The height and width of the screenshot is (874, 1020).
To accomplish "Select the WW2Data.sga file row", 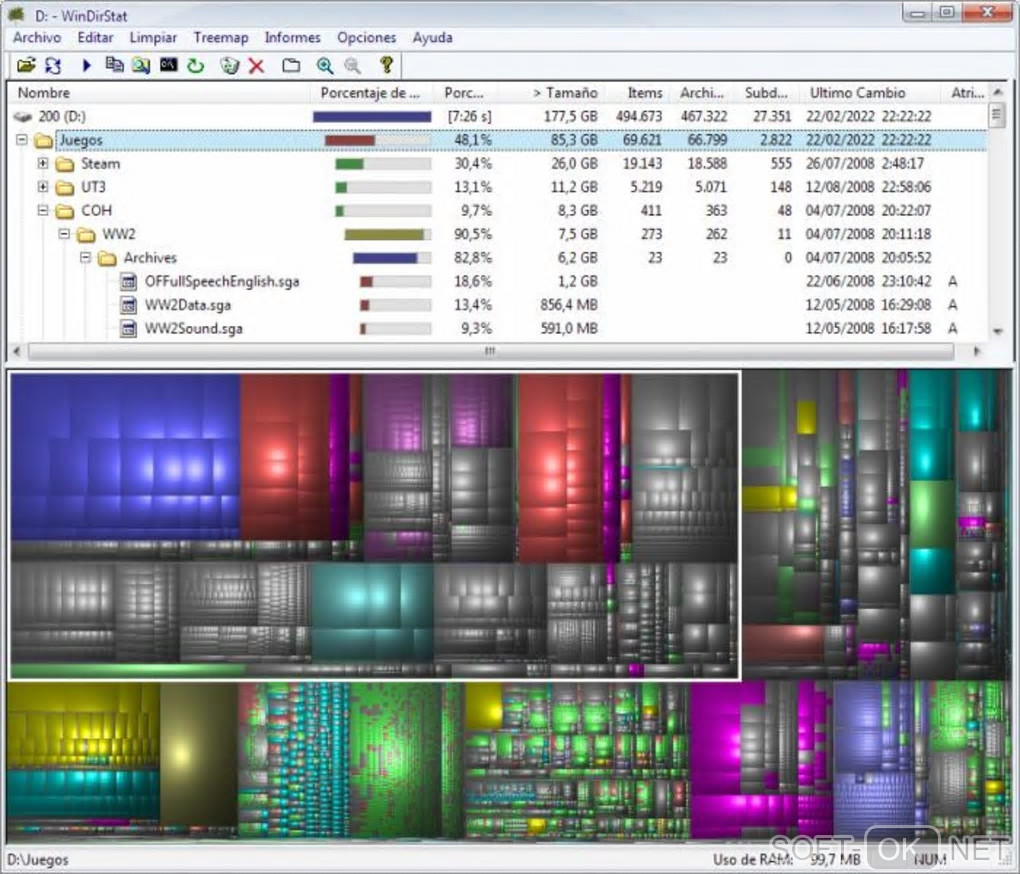I will (186, 305).
